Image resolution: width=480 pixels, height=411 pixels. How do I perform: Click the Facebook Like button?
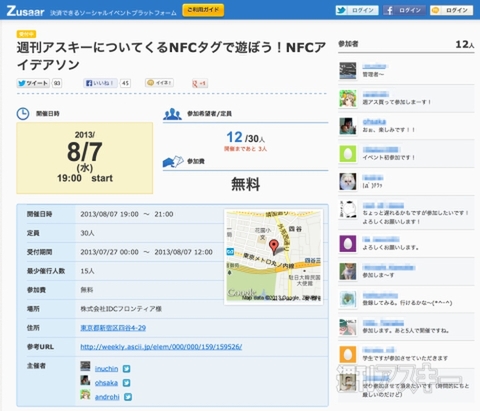tap(100, 83)
